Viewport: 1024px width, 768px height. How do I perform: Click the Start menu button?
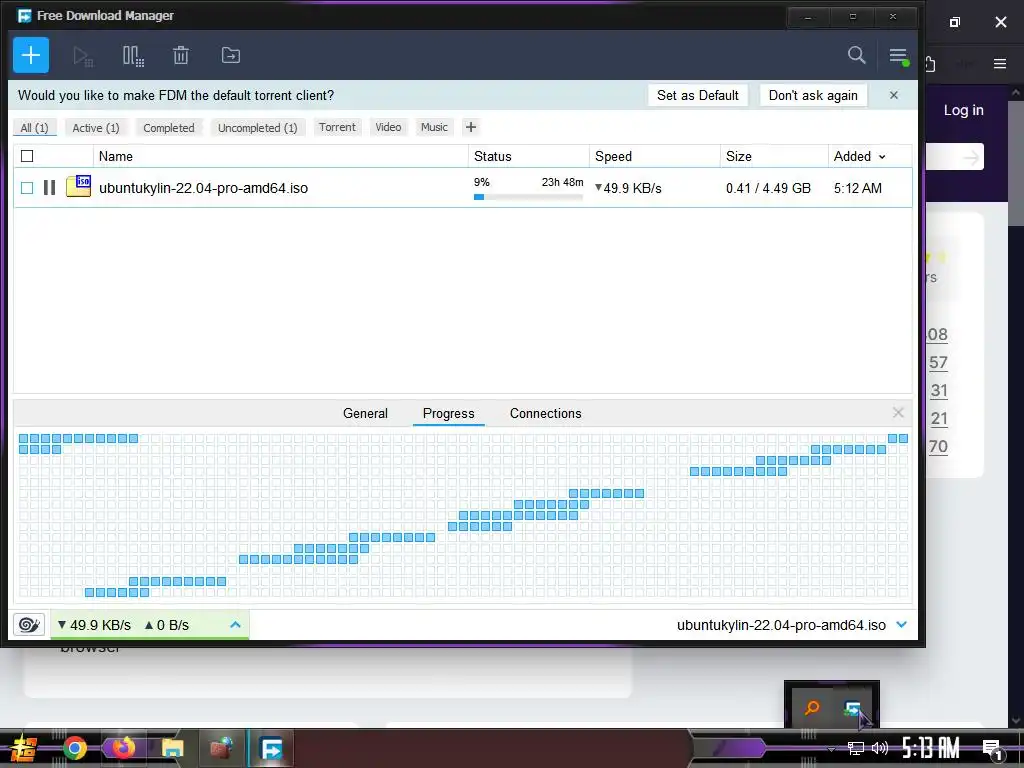[24, 748]
